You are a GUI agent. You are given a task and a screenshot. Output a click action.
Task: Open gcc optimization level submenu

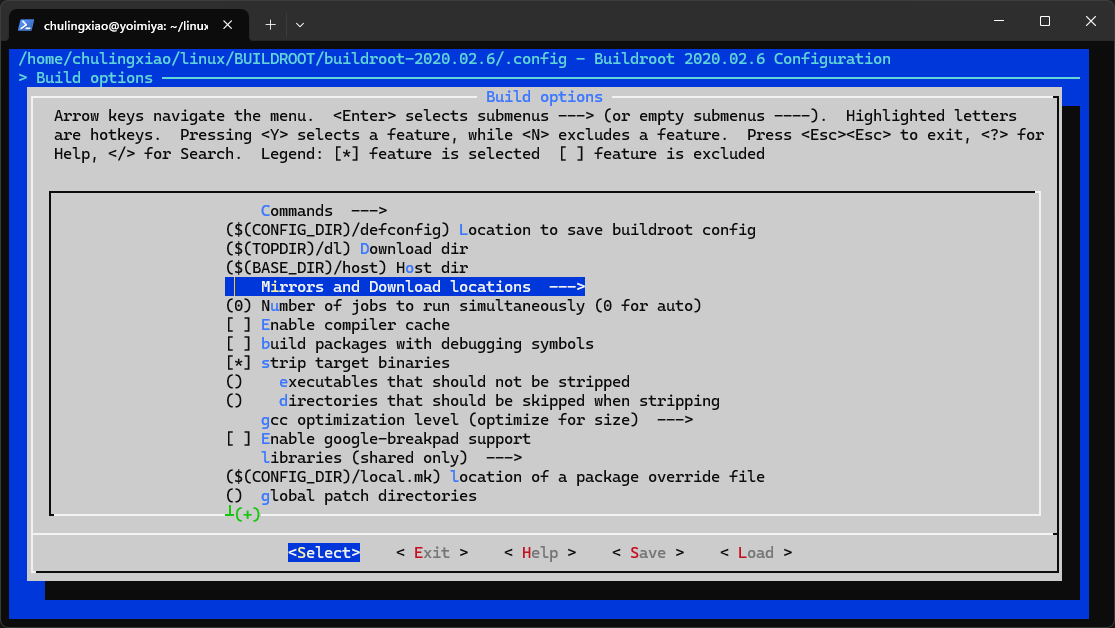pos(476,420)
